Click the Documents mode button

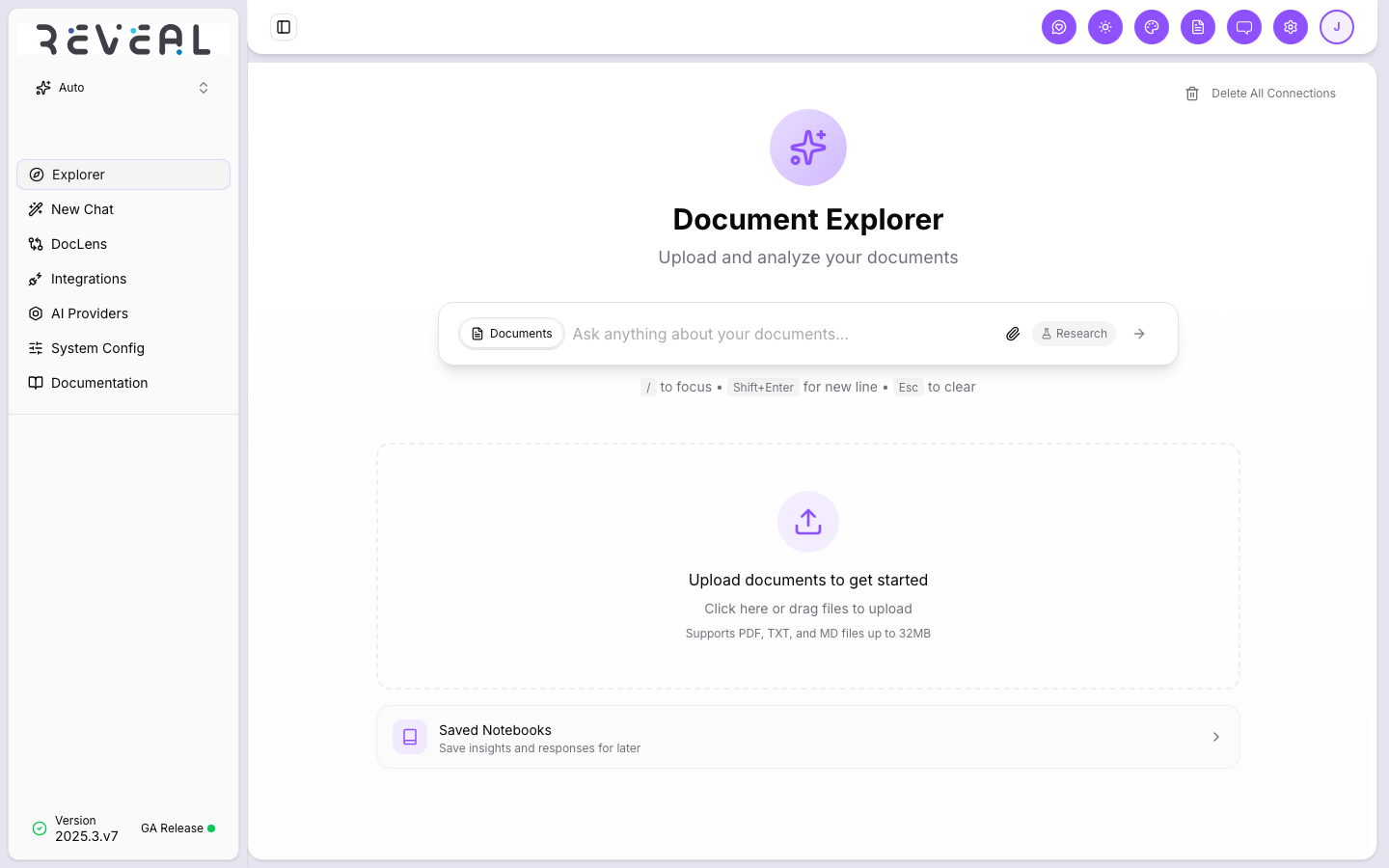click(511, 334)
